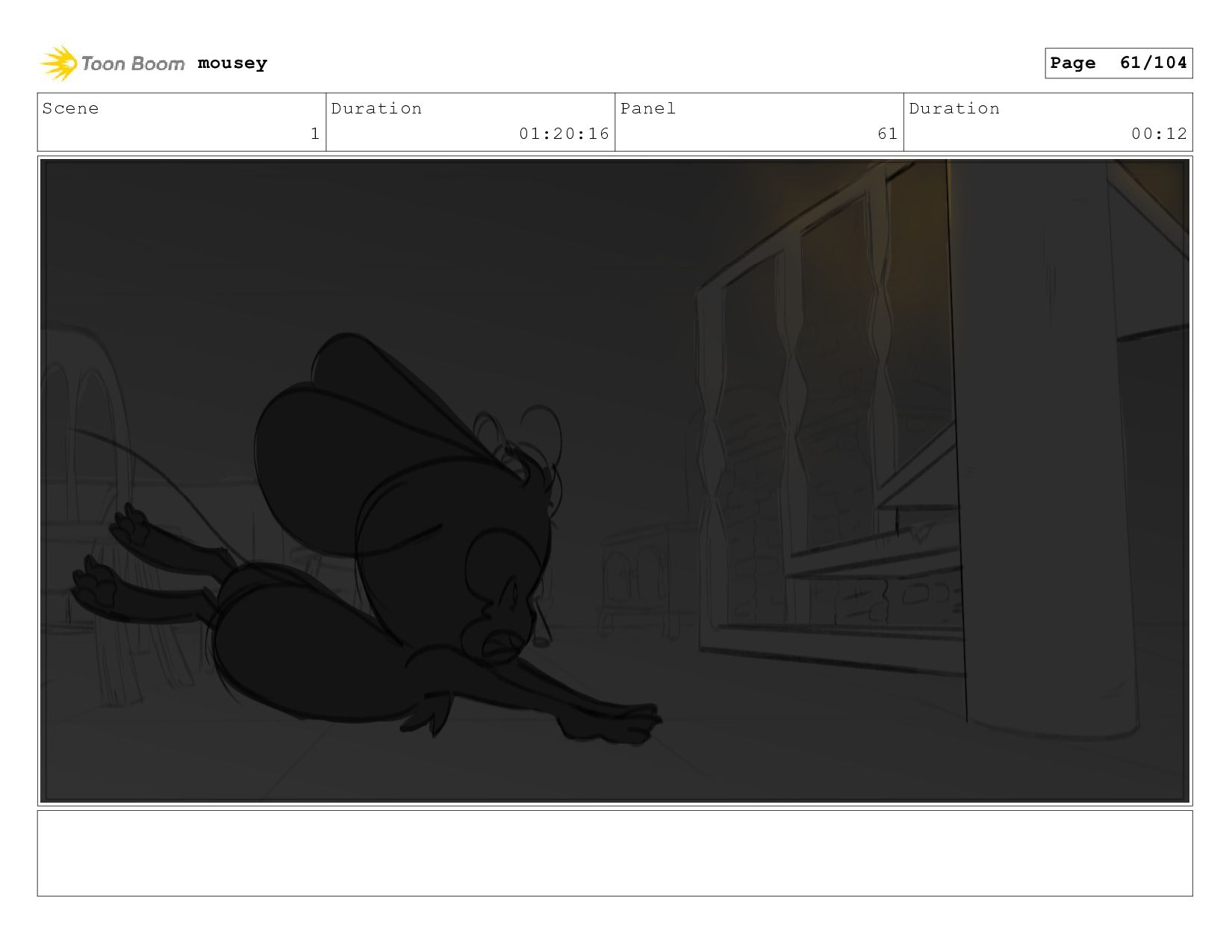Click the panel number 61
Image resolution: width=1232 pixels, height=952 pixels.
(x=887, y=134)
